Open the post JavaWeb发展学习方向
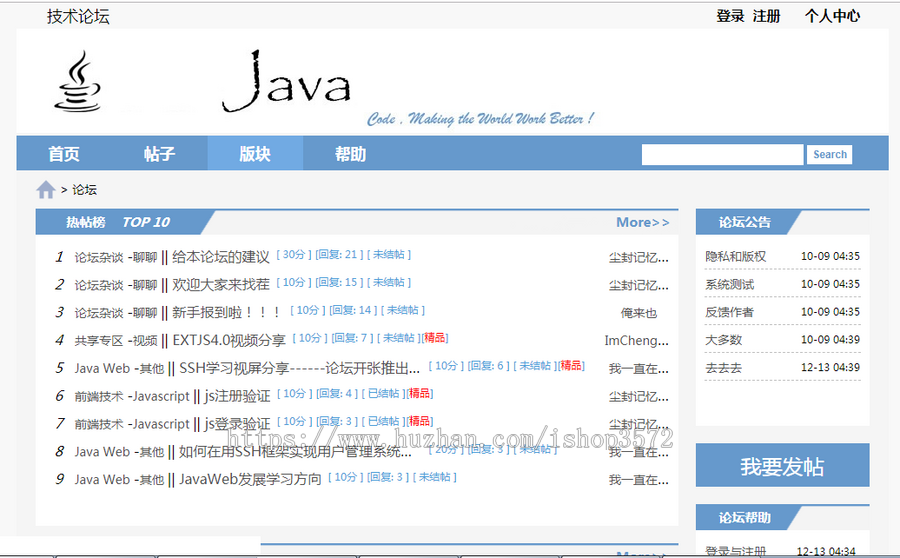This screenshot has width=900, height=558. pos(250,479)
